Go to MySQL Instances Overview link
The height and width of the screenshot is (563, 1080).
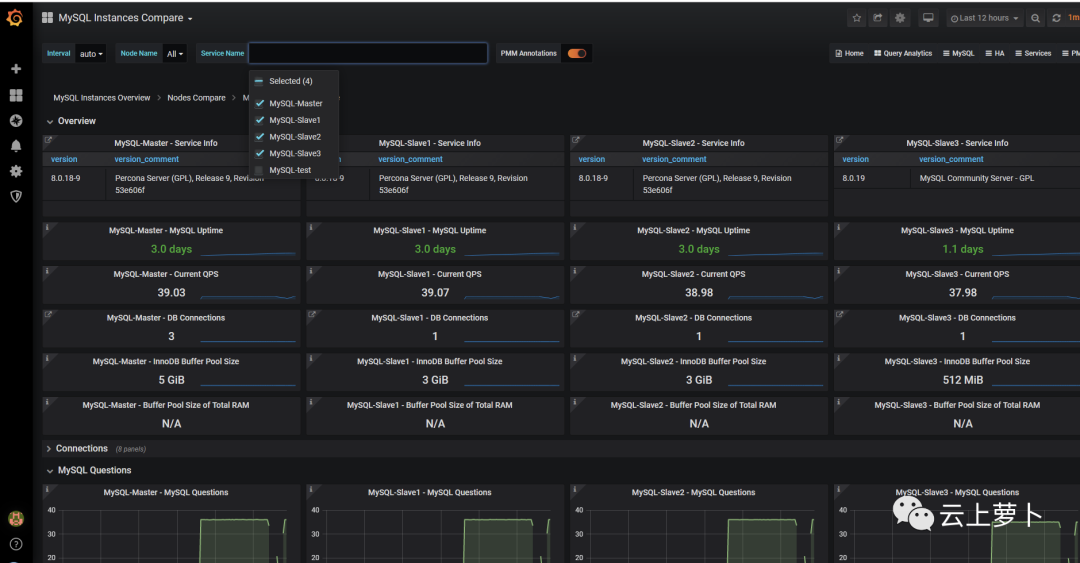coord(101,98)
